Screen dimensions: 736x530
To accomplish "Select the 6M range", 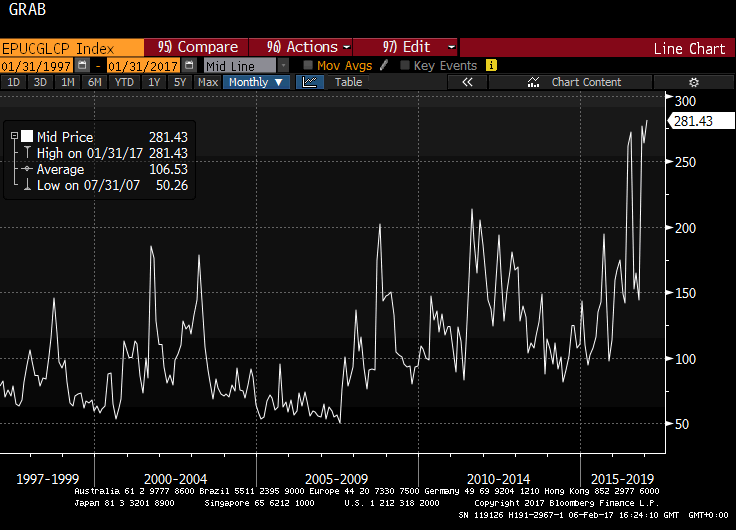I will (94, 82).
